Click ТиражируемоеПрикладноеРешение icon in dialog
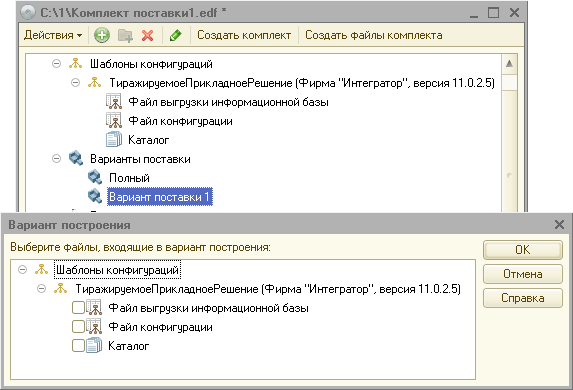This screenshot has height=390, width=573. (61, 289)
